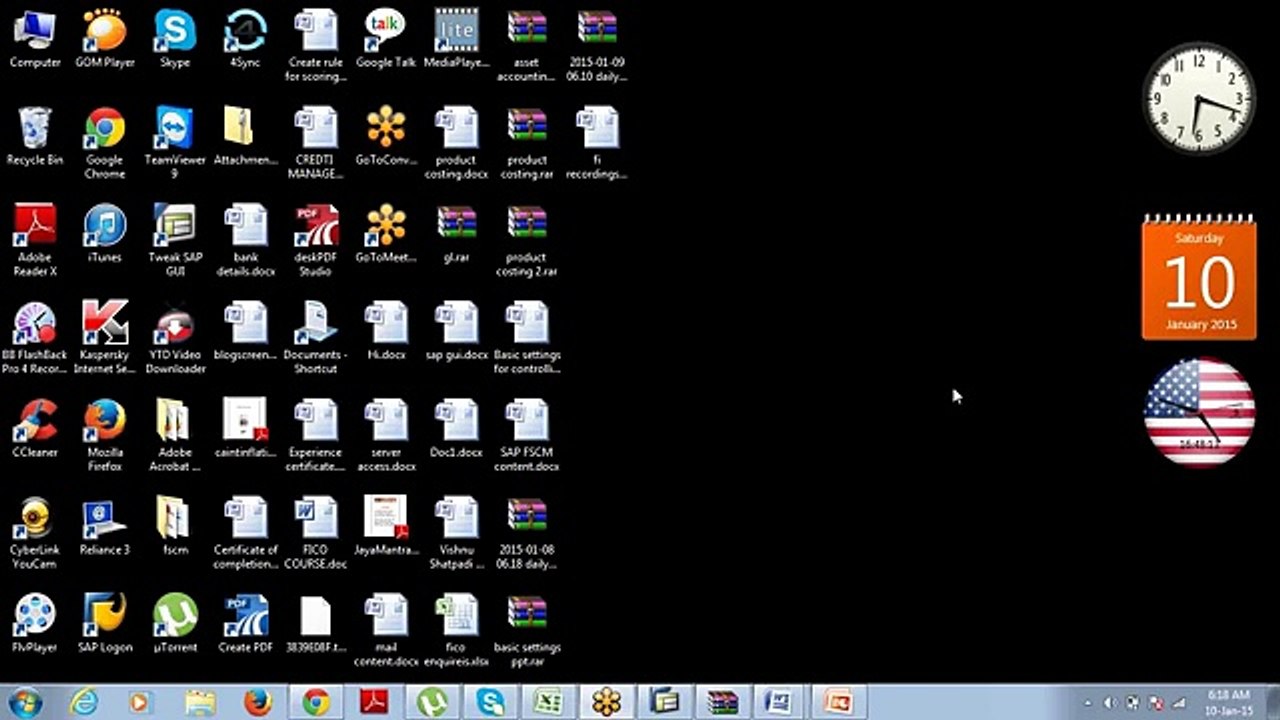Open the Adobe Acrobat folder icon
The image size is (1280, 720).
[x=175, y=435]
